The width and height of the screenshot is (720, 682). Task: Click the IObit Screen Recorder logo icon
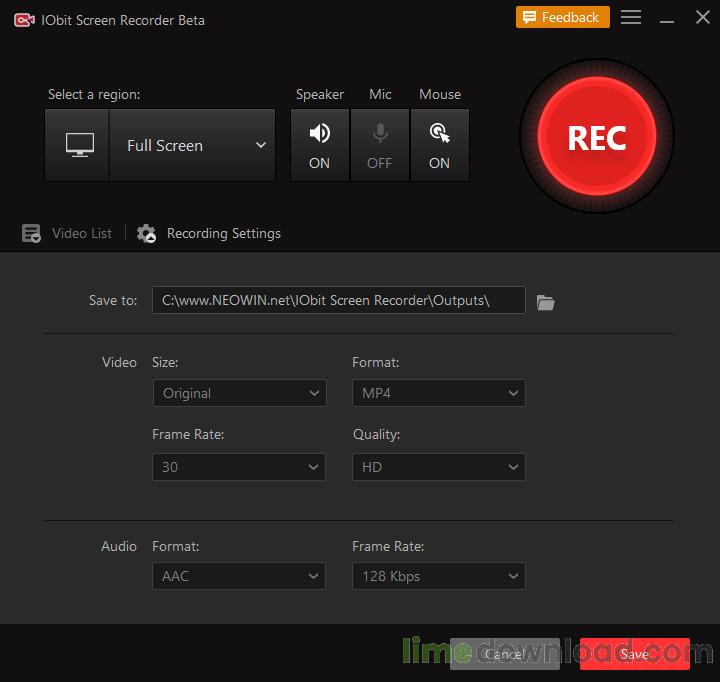point(24,20)
